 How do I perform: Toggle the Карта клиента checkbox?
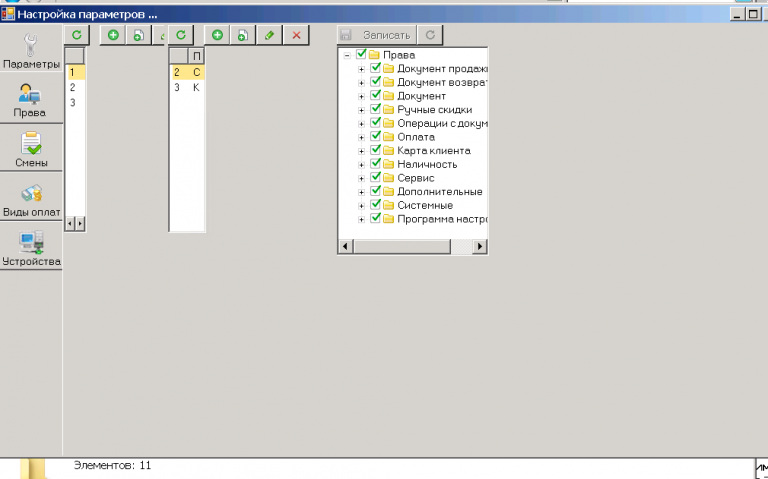[375, 149]
